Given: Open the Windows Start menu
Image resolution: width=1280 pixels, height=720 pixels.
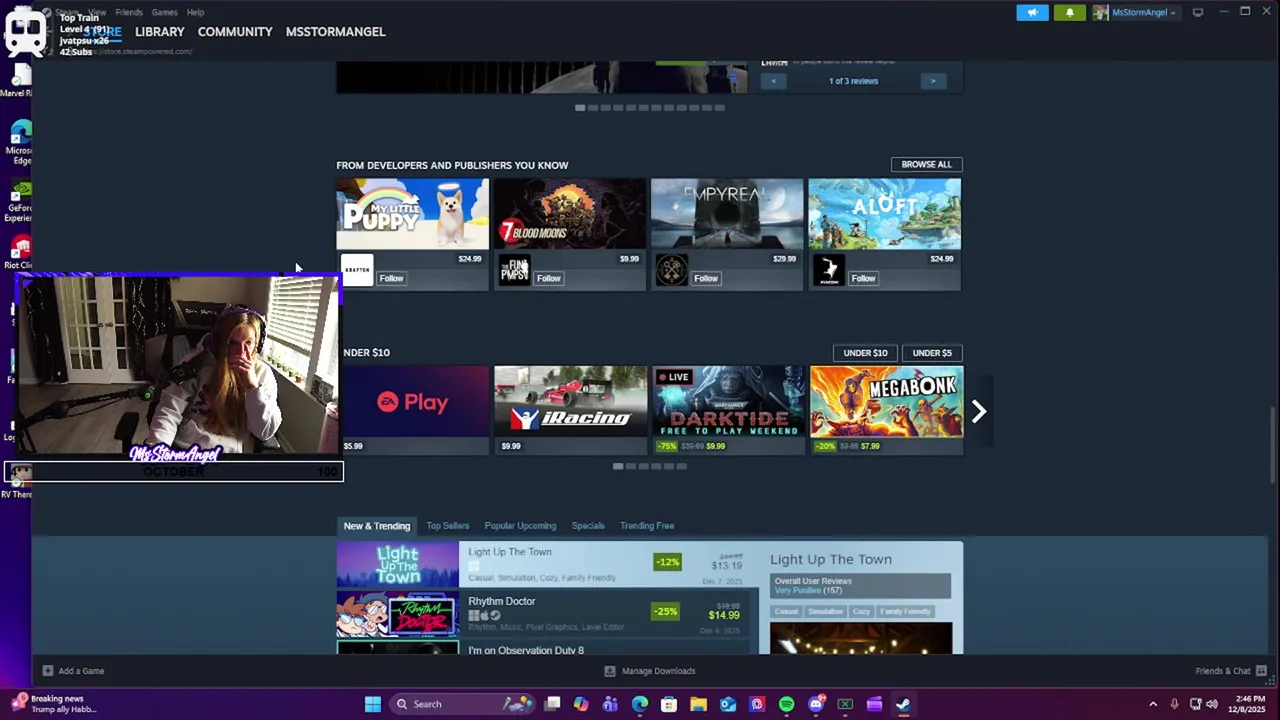Looking at the screenshot, I should 373,704.
